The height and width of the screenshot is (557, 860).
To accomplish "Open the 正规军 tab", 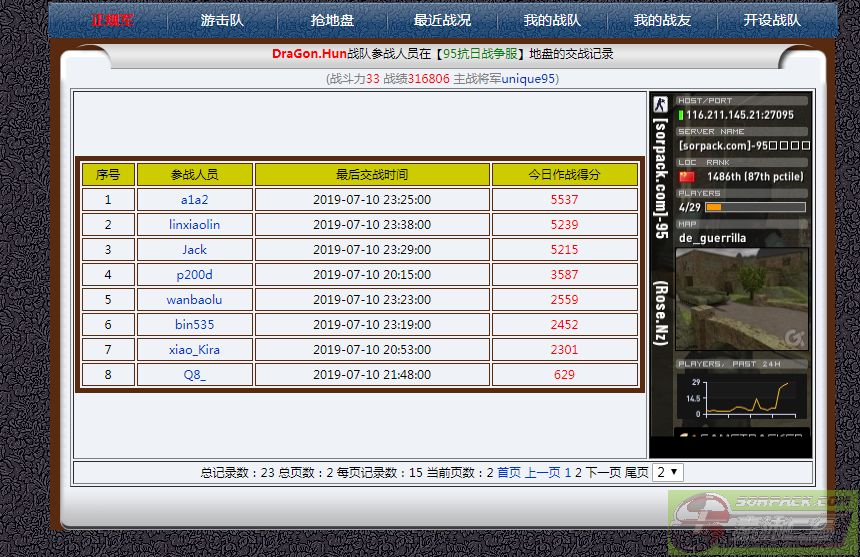I will pyautogui.click(x=112, y=20).
